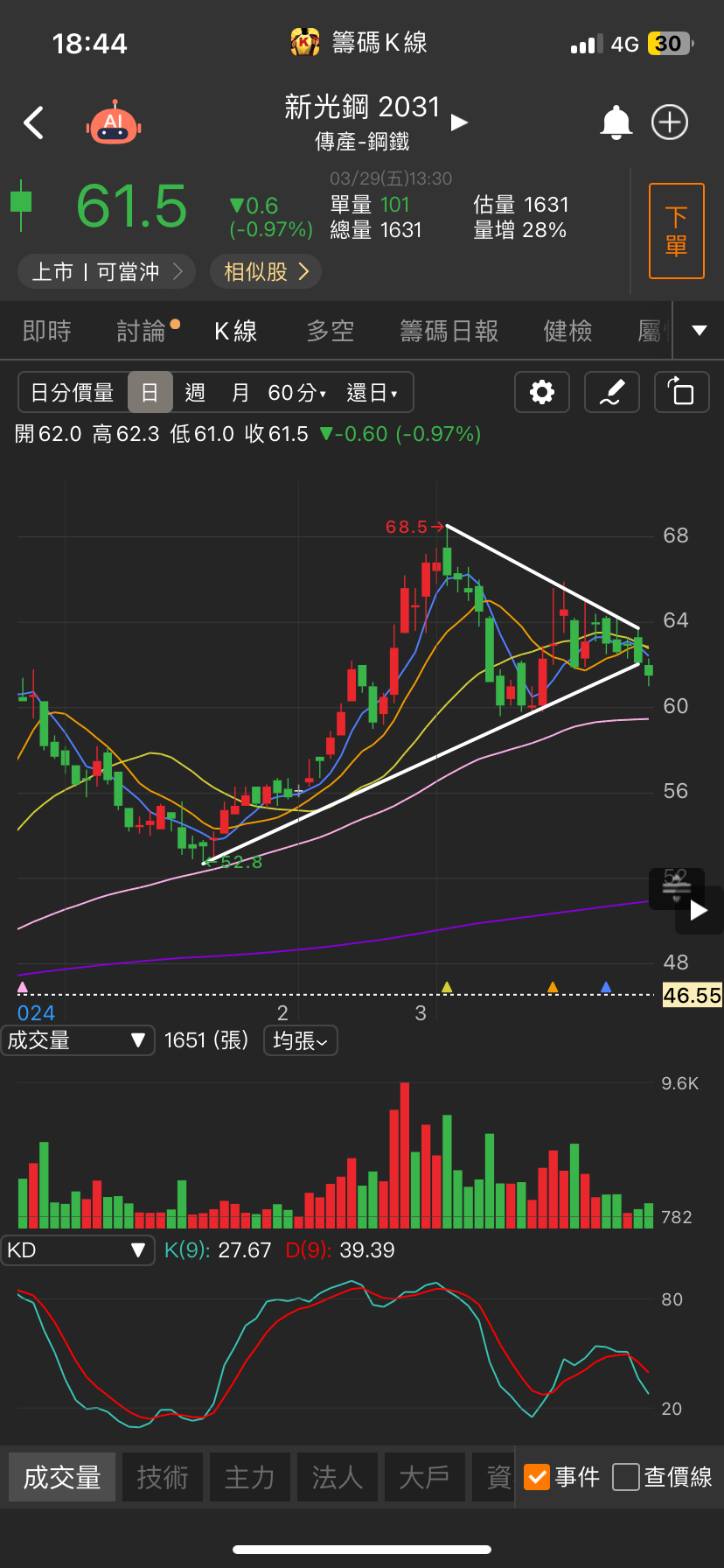Rotate chart to landscape view
The width and height of the screenshot is (724, 1568).
point(681,392)
